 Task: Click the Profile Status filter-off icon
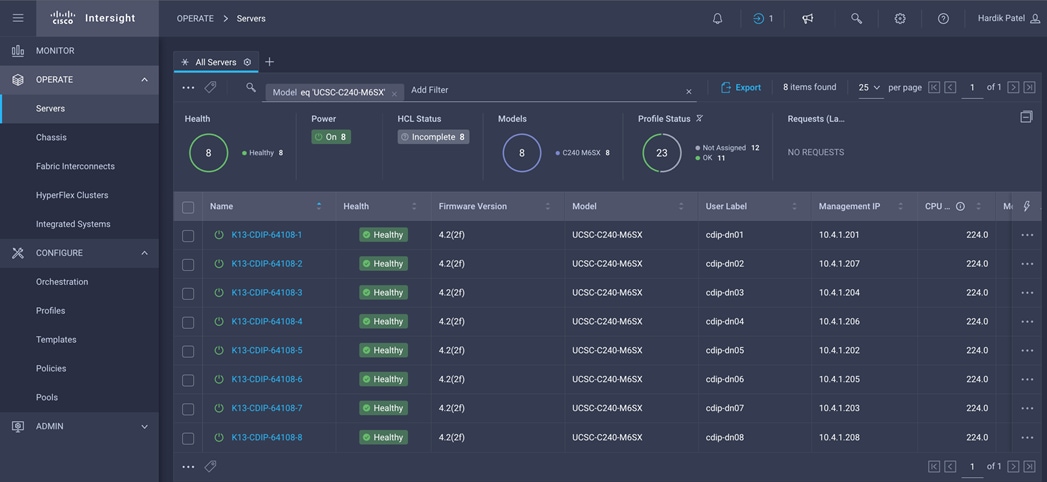699,118
